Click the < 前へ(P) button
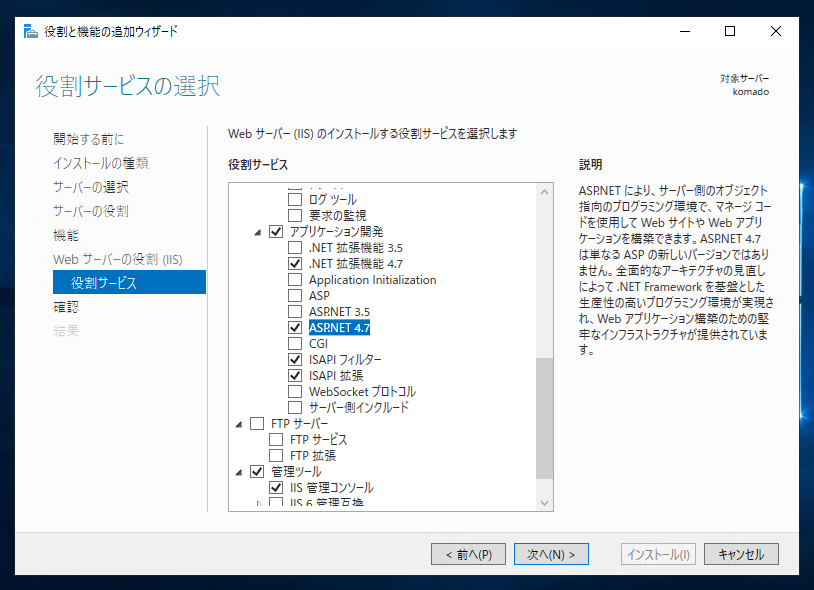Image resolution: width=814 pixels, height=590 pixels. pos(468,554)
